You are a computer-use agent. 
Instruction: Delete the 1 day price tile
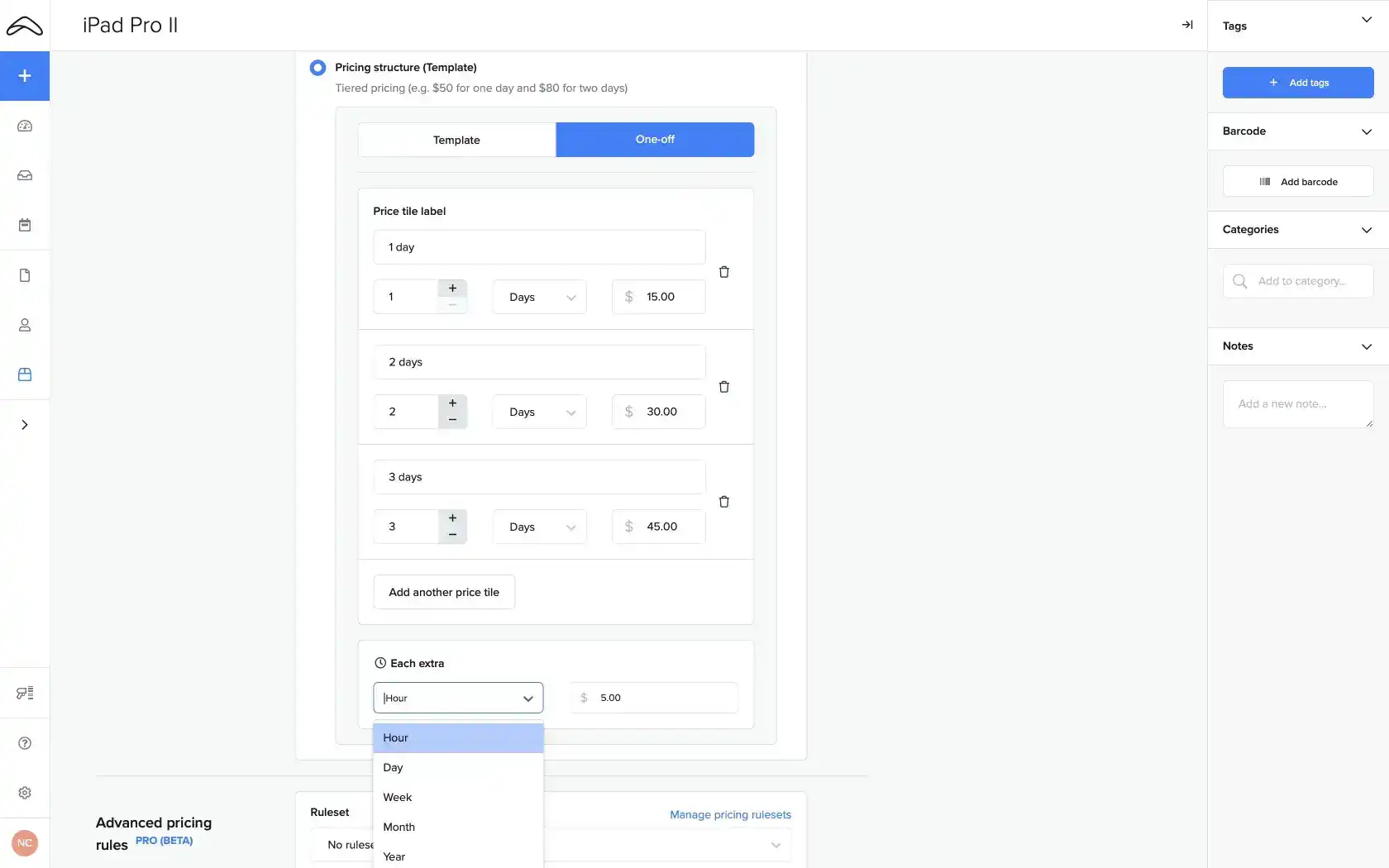click(x=723, y=272)
